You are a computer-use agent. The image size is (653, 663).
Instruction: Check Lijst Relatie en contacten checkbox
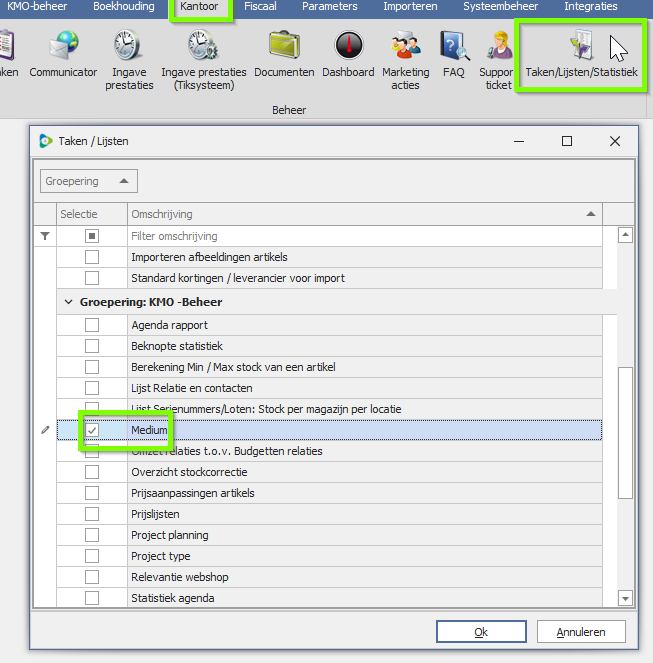coord(92,388)
